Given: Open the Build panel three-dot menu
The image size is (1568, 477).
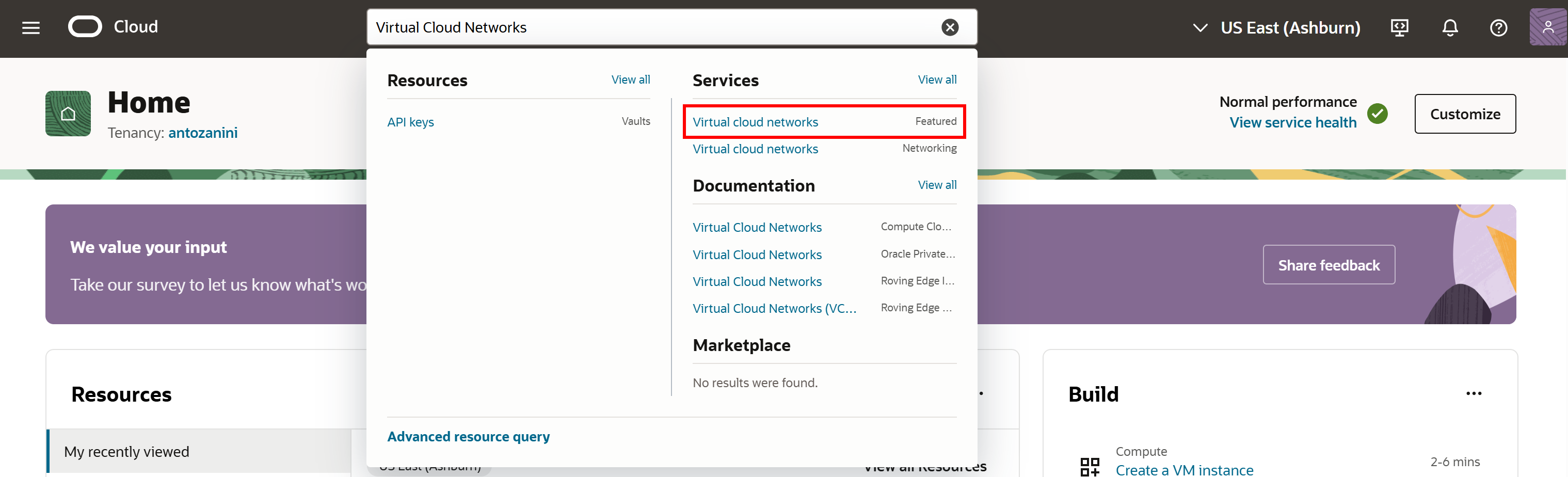Looking at the screenshot, I should (x=1474, y=393).
